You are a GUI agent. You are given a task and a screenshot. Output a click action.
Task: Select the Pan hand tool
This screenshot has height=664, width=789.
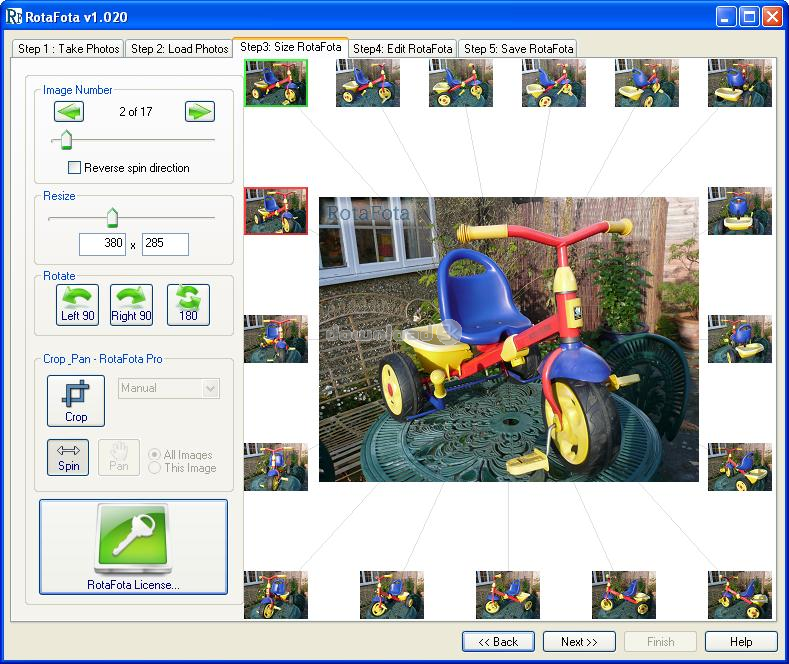pos(119,457)
